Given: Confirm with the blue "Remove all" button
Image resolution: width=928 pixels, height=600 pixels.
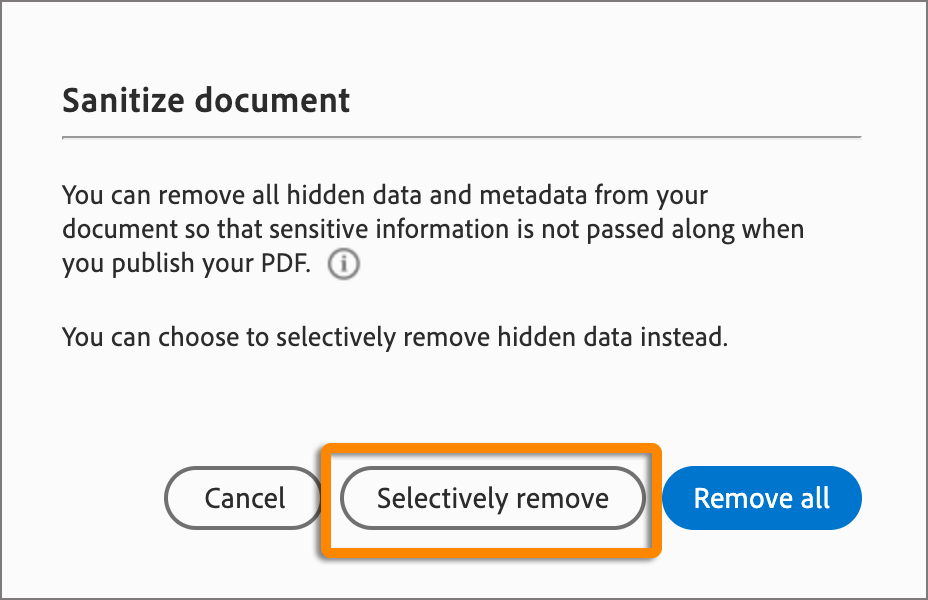Looking at the screenshot, I should [761, 498].
